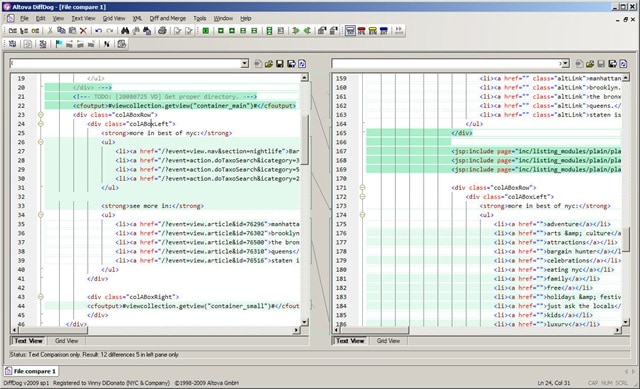The width and height of the screenshot is (640, 389).
Task: Collapse the fold marker at left line 23
Action: (x=41, y=115)
